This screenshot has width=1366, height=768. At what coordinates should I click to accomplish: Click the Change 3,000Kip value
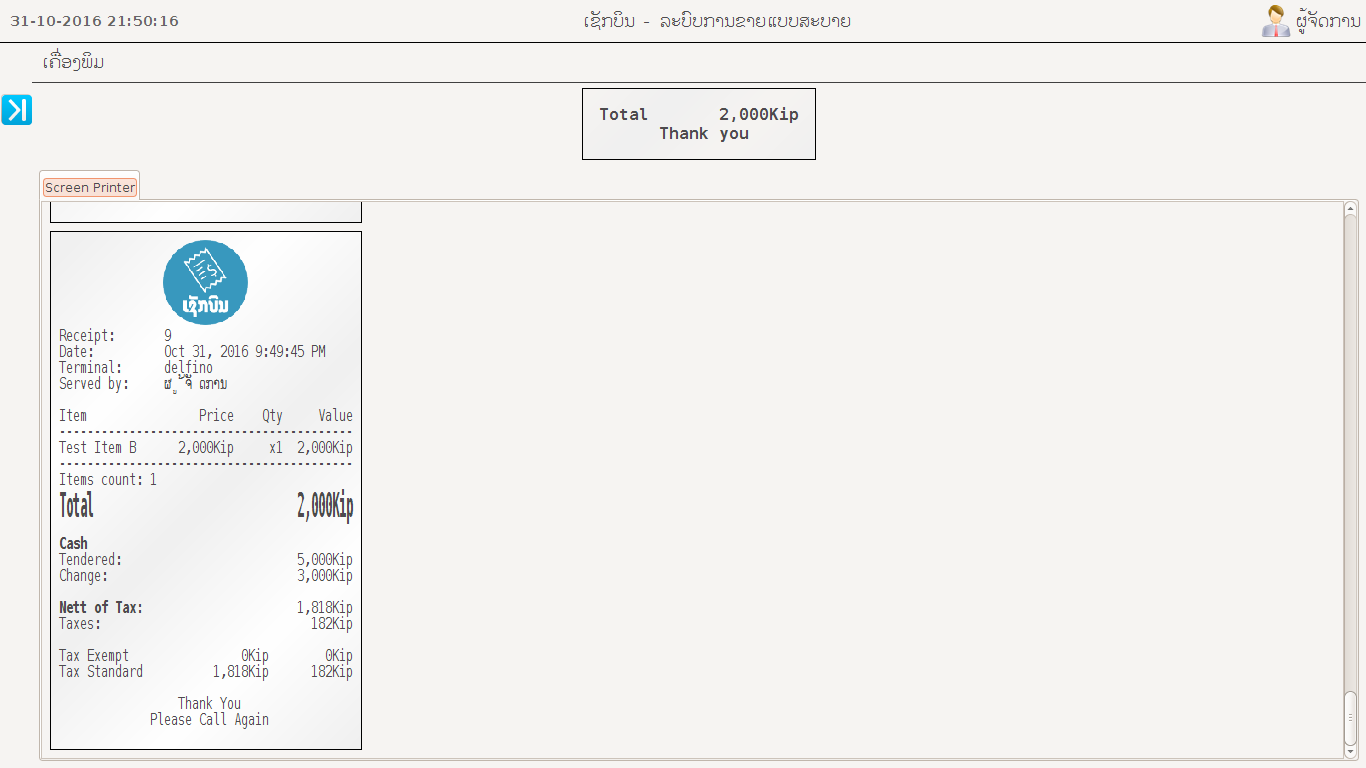[324, 576]
